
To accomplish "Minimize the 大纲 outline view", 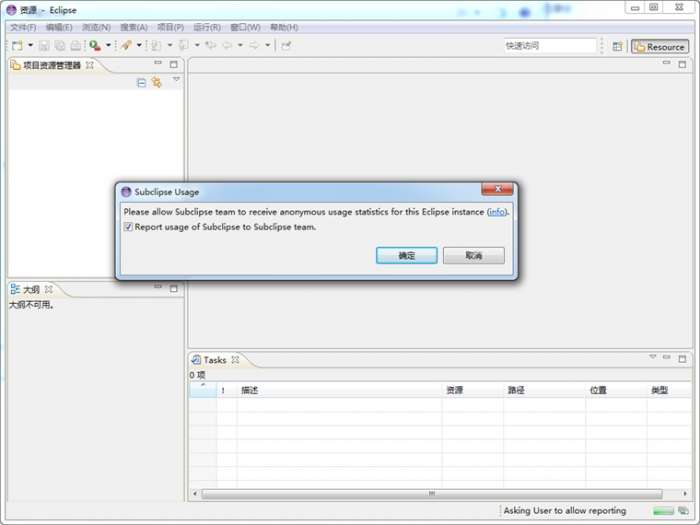I will click(158, 286).
